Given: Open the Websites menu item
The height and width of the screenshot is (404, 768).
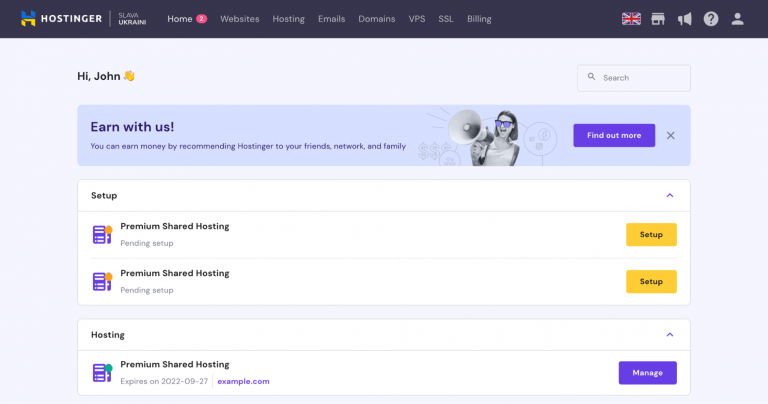Looking at the screenshot, I should coord(239,18).
